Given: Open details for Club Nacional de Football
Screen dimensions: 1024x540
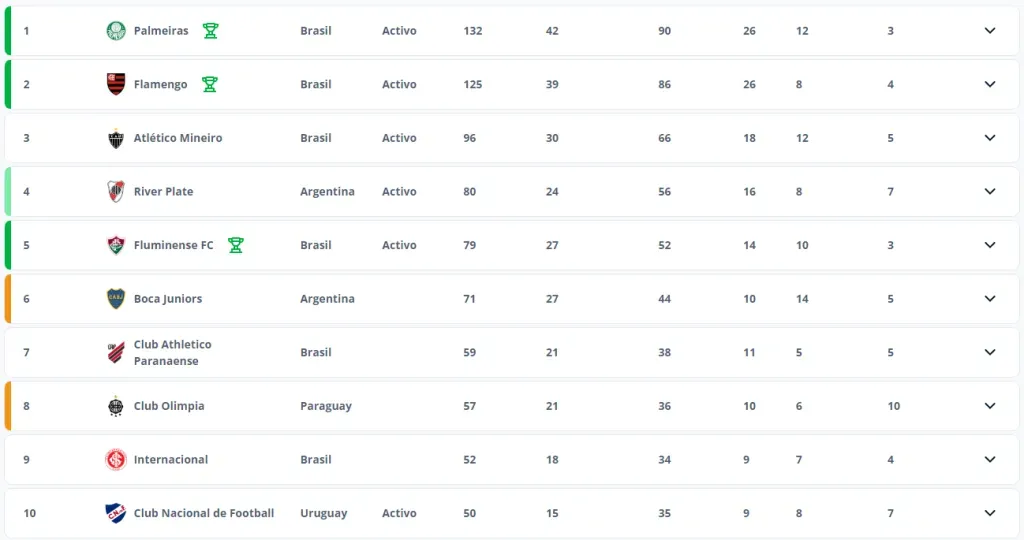Looking at the screenshot, I should tap(990, 513).
